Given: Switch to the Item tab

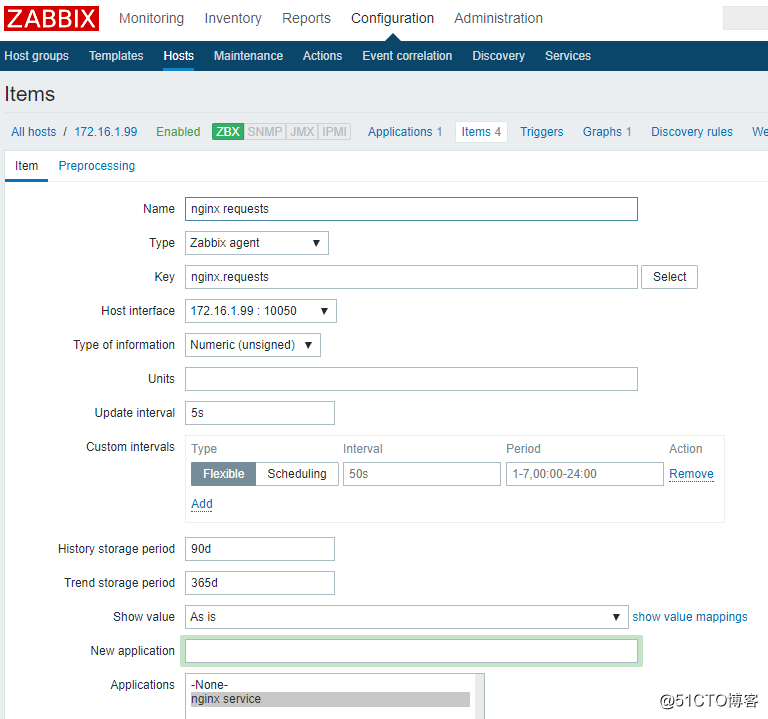Looking at the screenshot, I should (26, 166).
